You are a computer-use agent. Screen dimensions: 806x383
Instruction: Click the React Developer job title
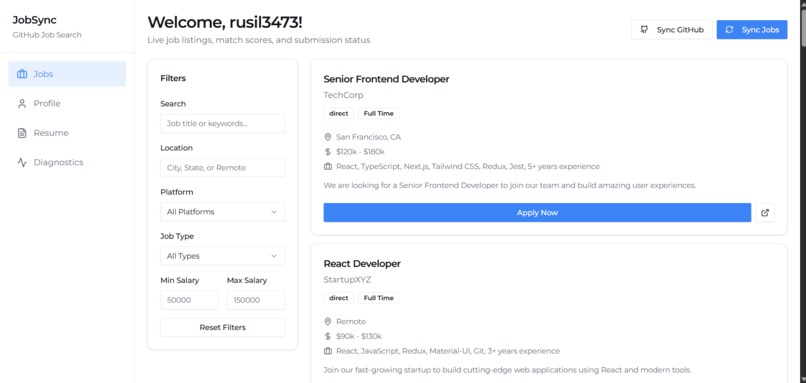pyautogui.click(x=362, y=264)
